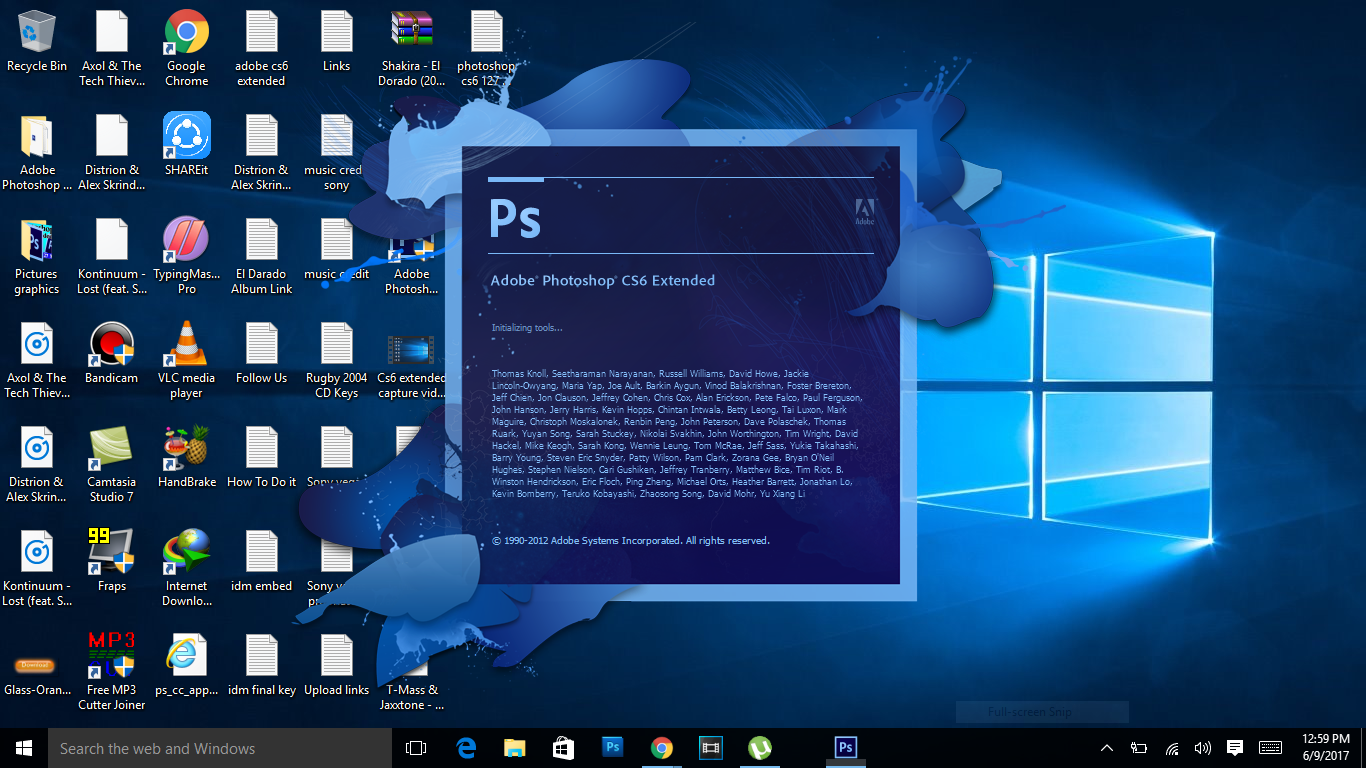Image resolution: width=1366 pixels, height=768 pixels.
Task: Select the HandBrake pineapple icon
Action: (187, 456)
